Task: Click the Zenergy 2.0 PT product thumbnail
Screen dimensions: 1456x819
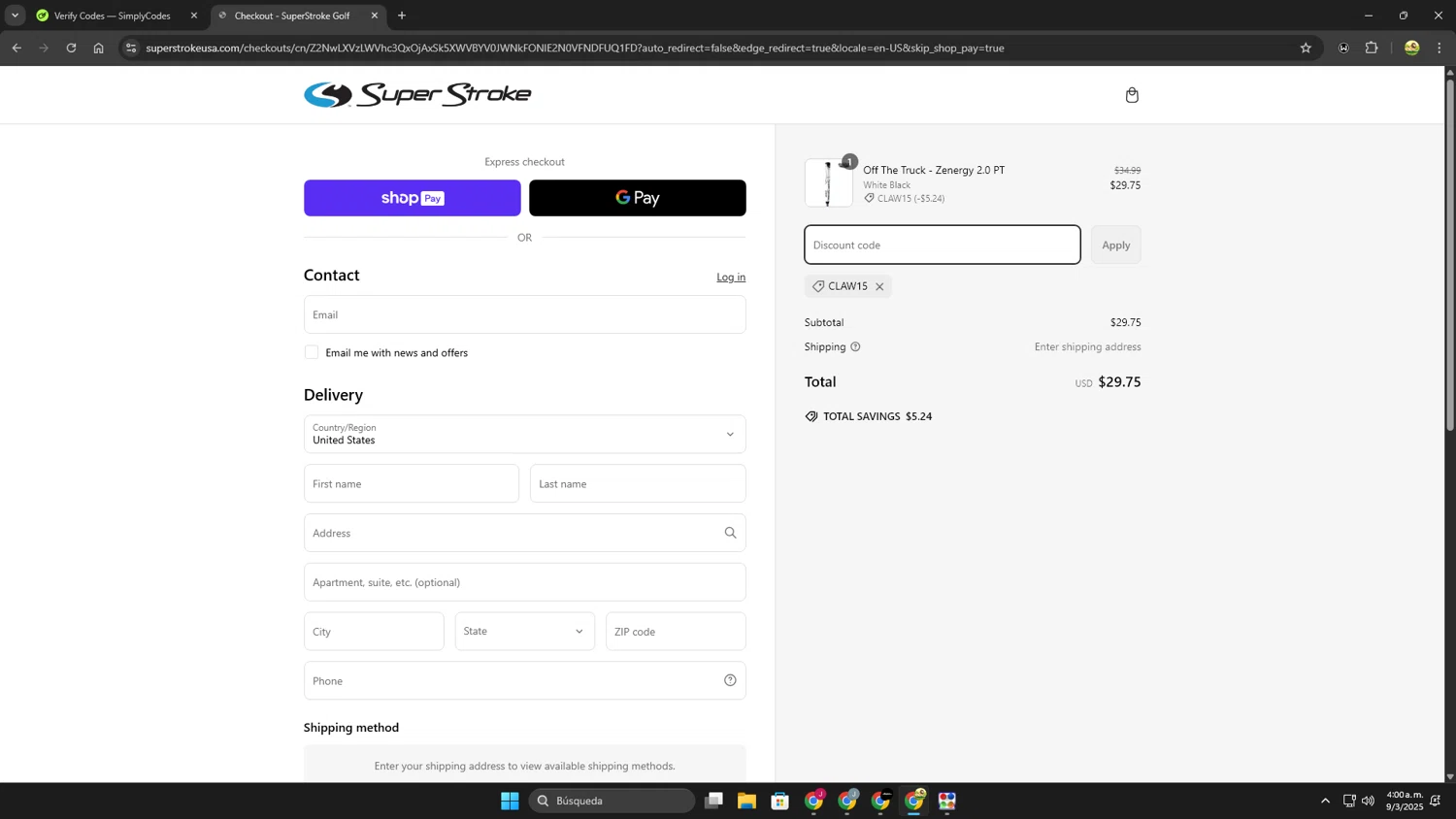Action: (829, 182)
